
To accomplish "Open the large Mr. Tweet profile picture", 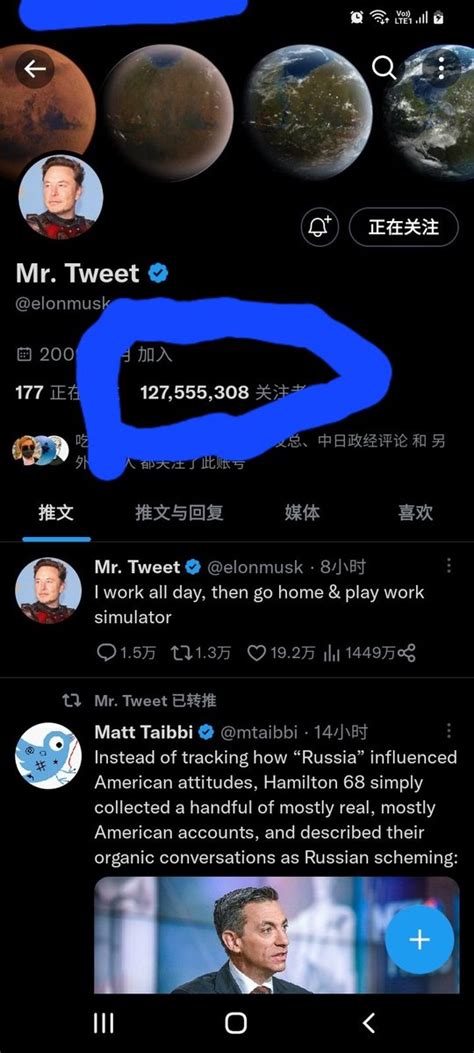I will point(60,197).
